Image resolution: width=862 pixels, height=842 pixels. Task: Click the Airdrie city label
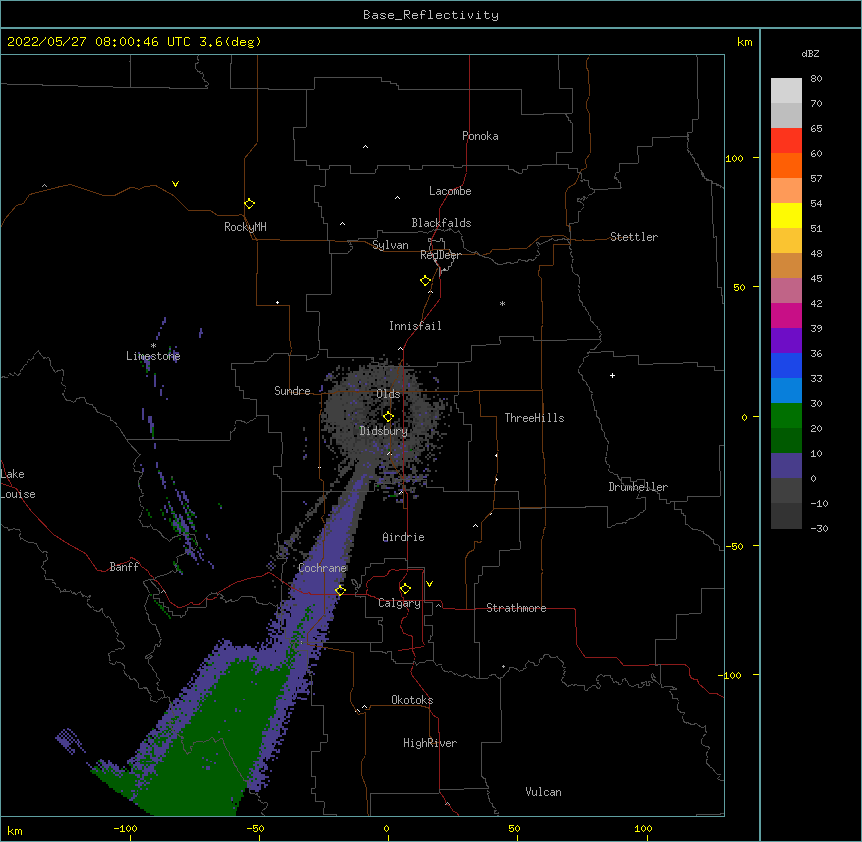403,537
